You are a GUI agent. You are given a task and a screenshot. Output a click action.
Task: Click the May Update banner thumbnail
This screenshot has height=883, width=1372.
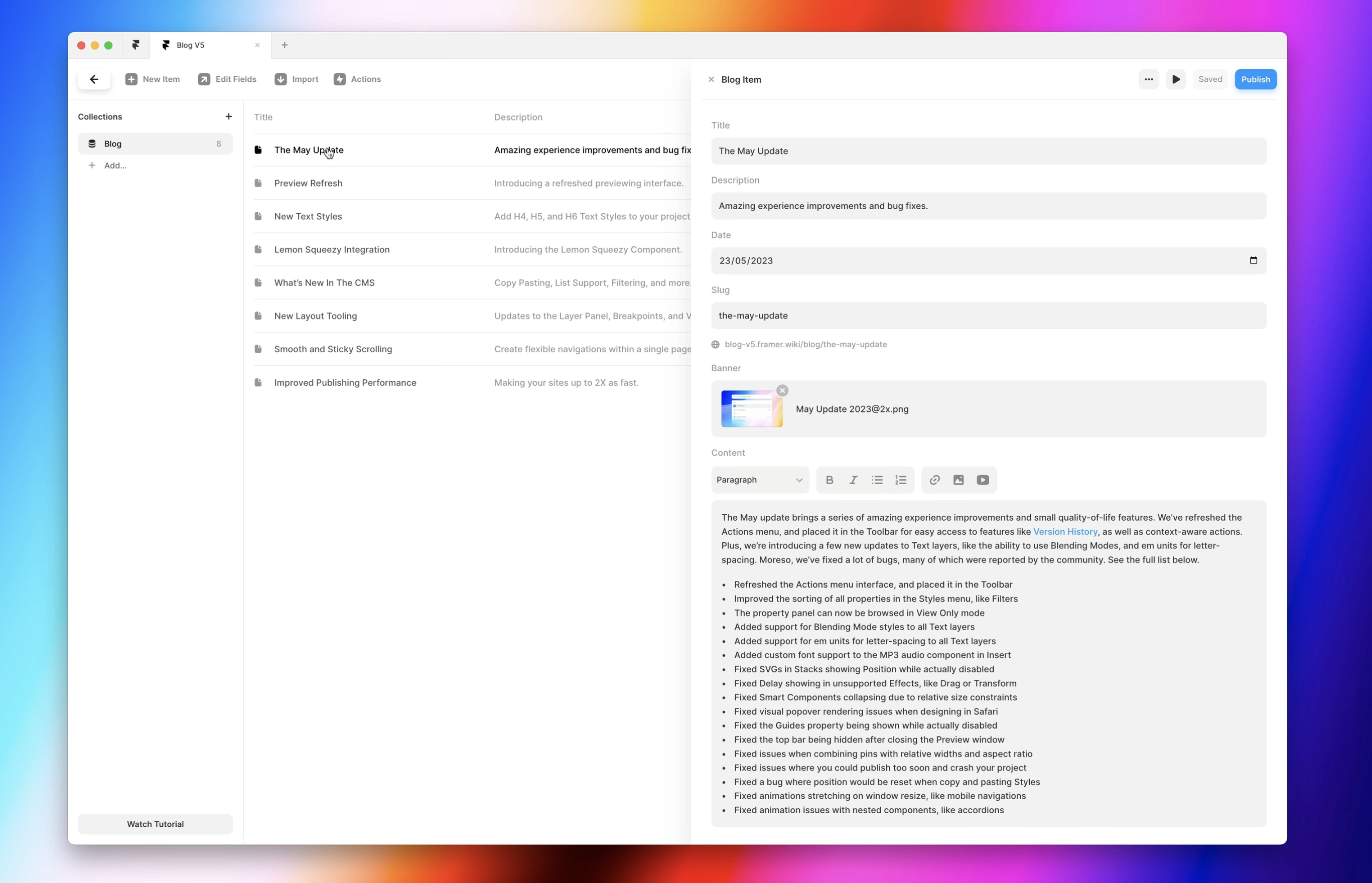pyautogui.click(x=751, y=409)
